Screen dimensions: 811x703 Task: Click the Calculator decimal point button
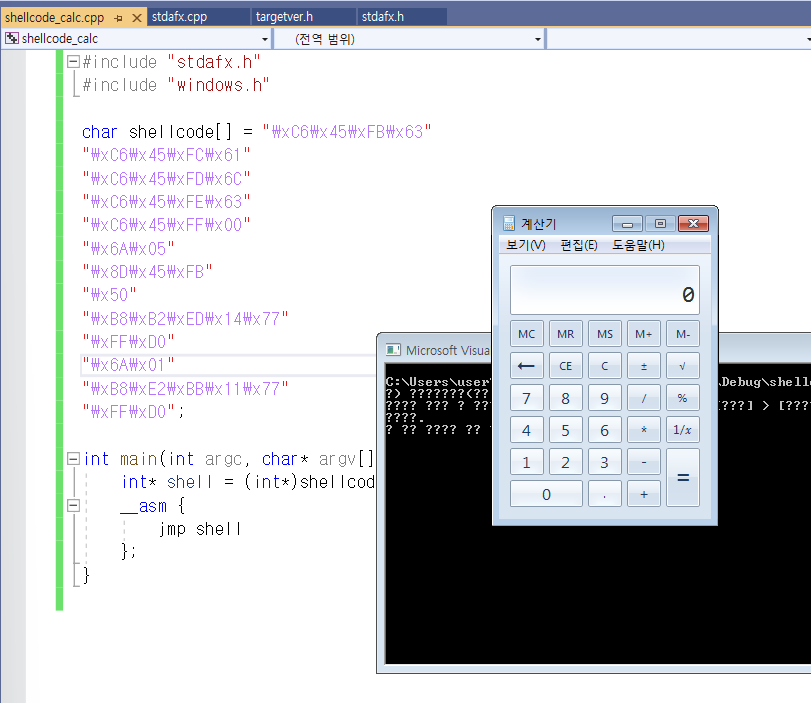[x=605, y=494]
